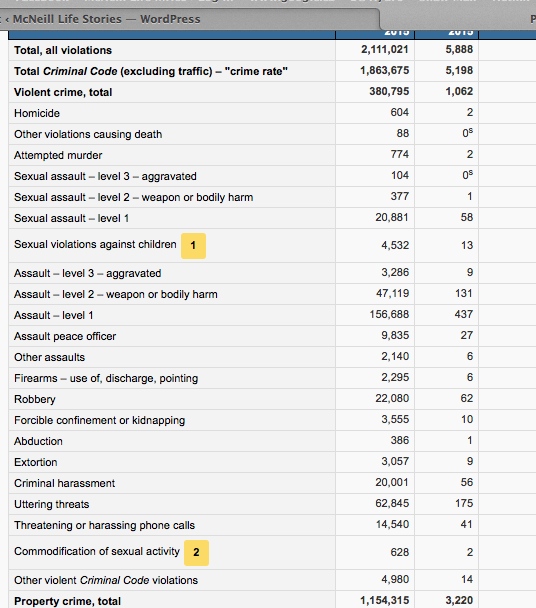The image size is (536, 608).
Task: Click Other violent Criminal Code violations label
Action: (106, 580)
